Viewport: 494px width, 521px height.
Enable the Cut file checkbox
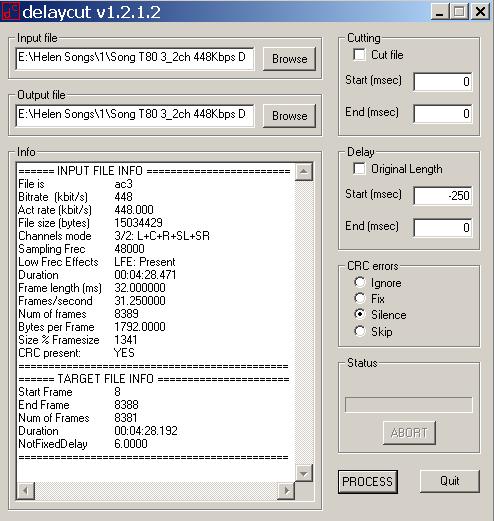359,55
